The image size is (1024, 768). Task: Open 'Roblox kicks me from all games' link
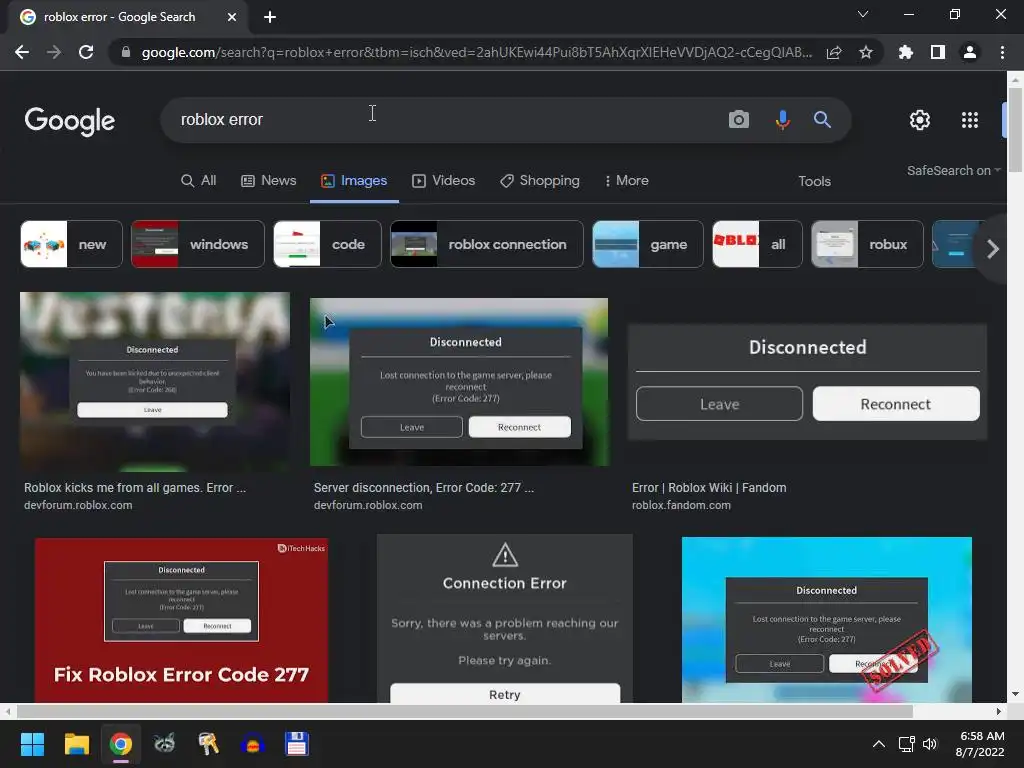tap(135, 488)
